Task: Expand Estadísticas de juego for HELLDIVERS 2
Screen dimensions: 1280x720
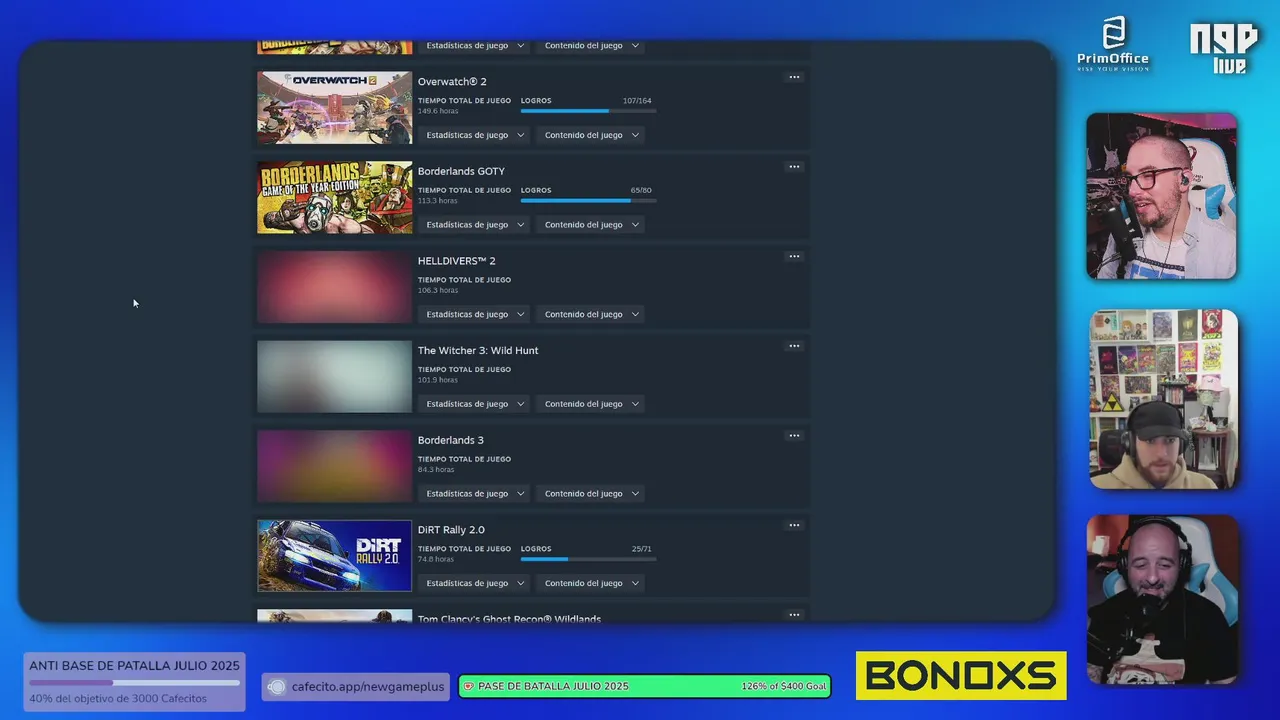Action: pyautogui.click(x=474, y=314)
